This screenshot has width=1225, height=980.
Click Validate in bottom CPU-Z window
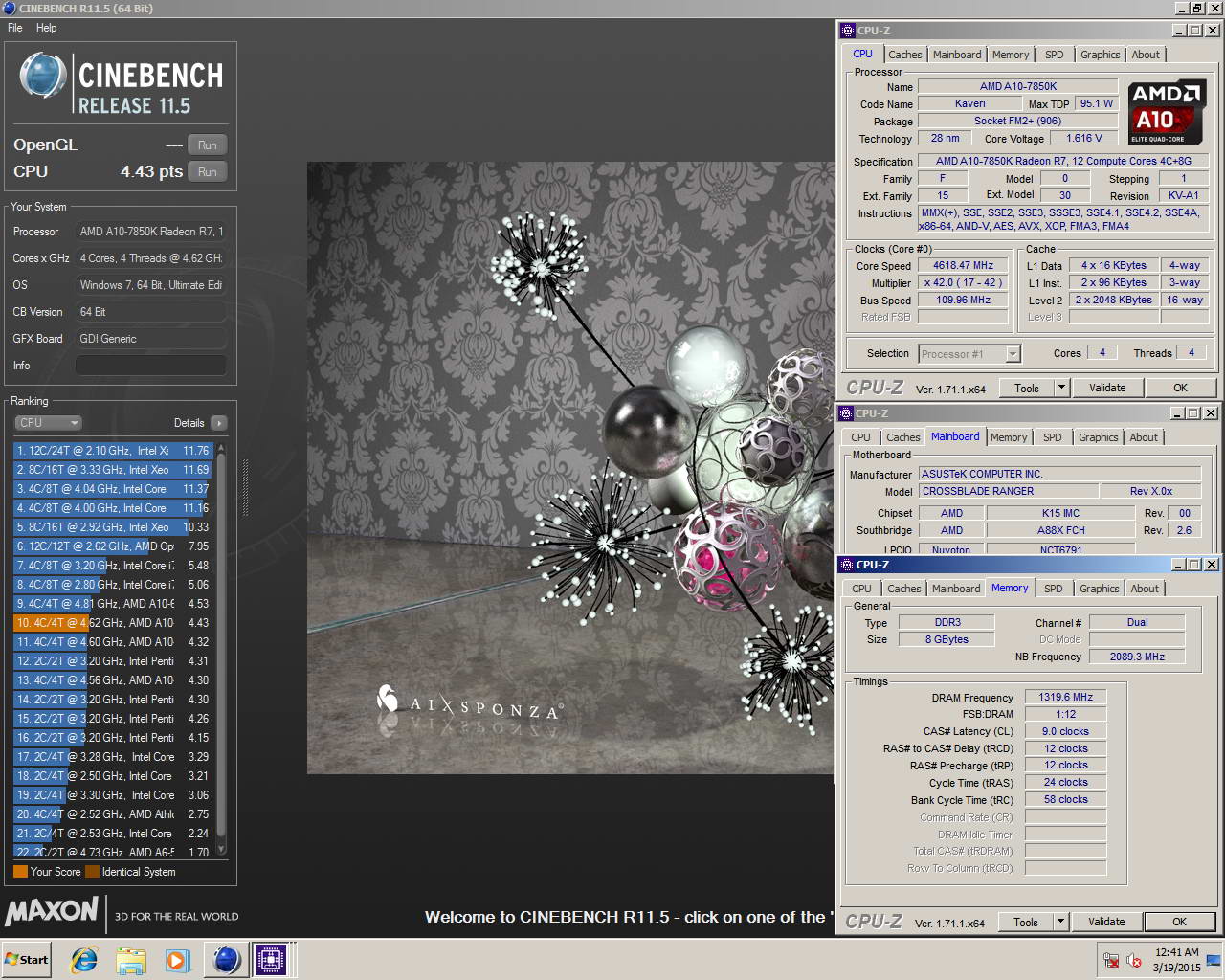tap(1106, 922)
